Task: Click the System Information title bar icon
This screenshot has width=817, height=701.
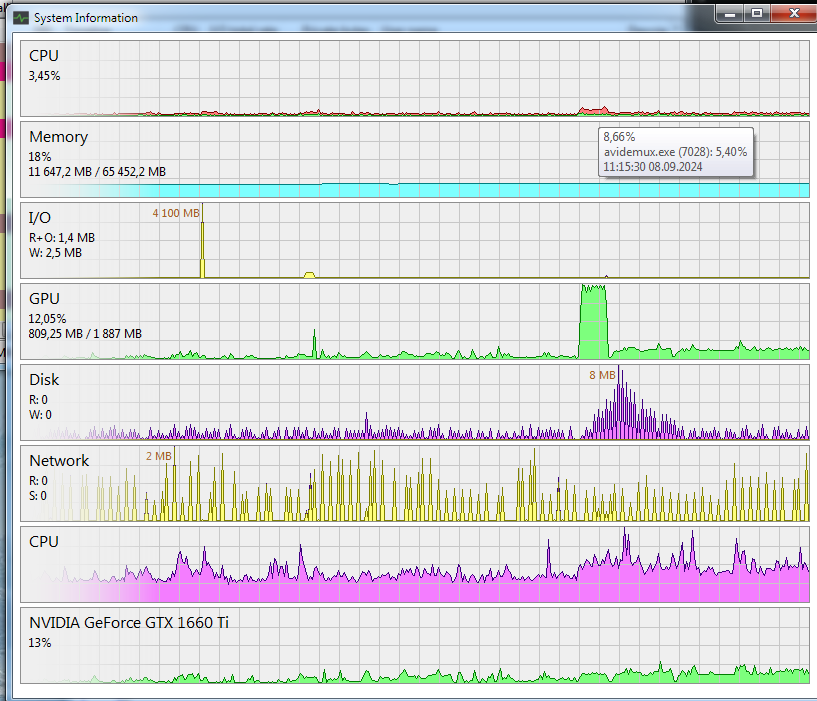Action: (21, 18)
